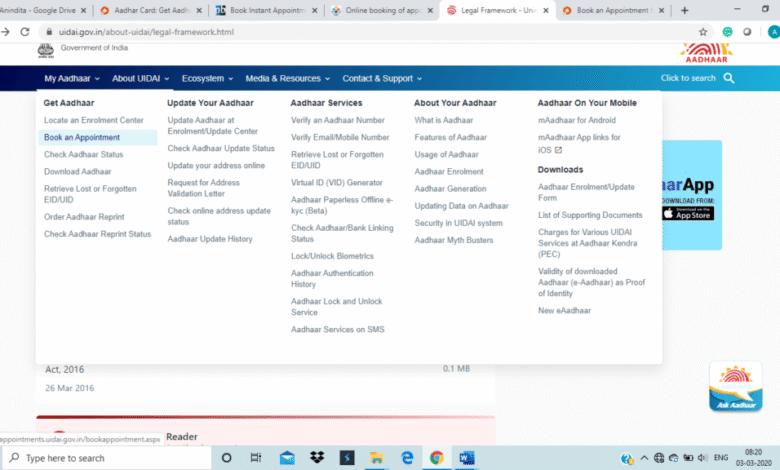Click the browser forward arrow
Viewport: 780px width, 470px height.
(5, 32)
